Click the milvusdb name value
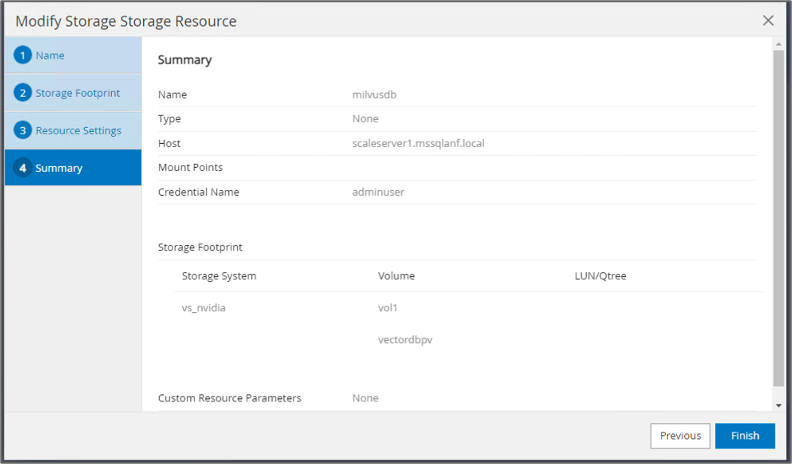Image resolution: width=792 pixels, height=464 pixels. pyautogui.click(x=375, y=95)
